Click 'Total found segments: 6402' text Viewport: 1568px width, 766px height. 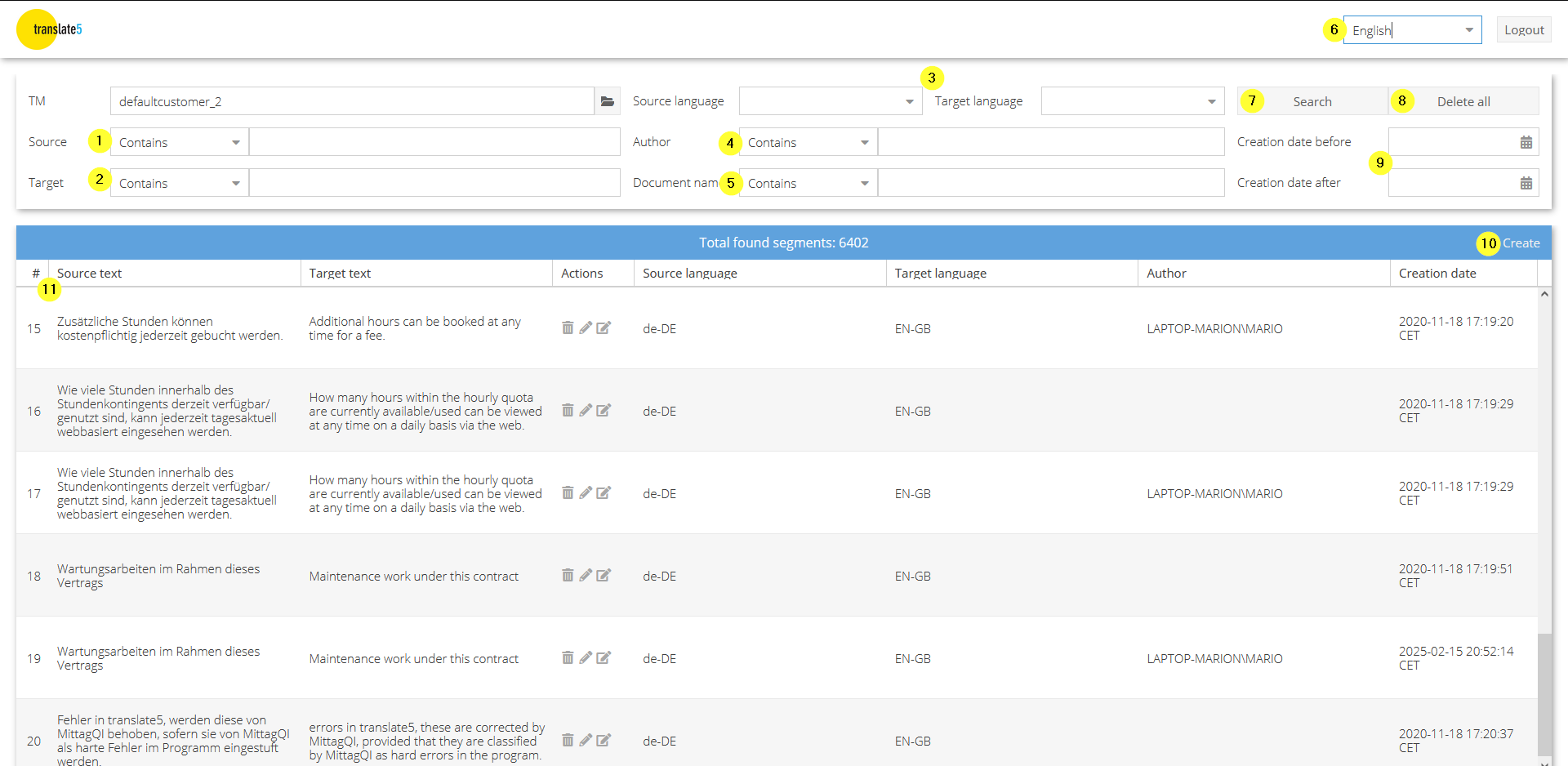(x=783, y=243)
